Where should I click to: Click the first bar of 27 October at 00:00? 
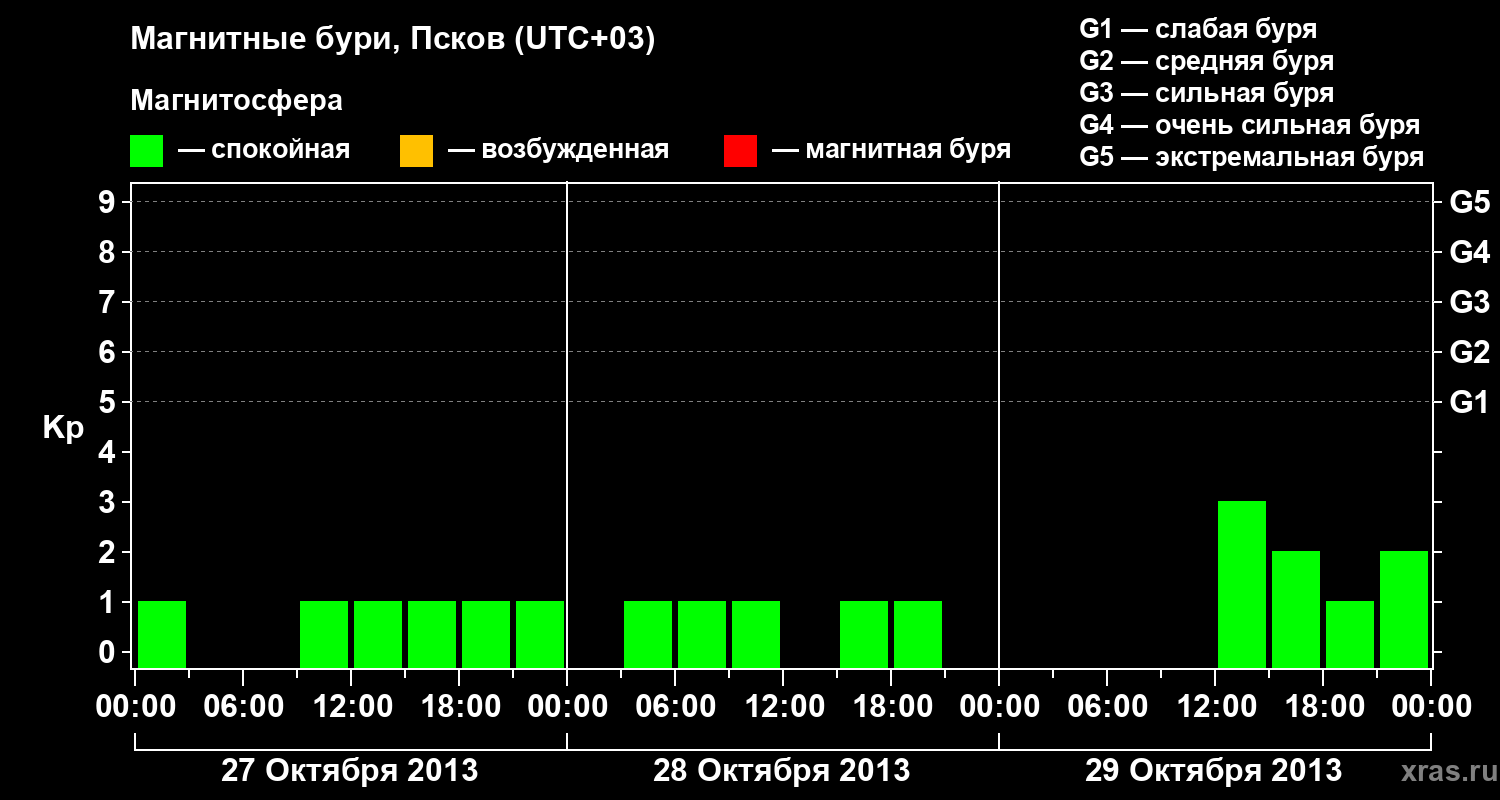tap(162, 634)
